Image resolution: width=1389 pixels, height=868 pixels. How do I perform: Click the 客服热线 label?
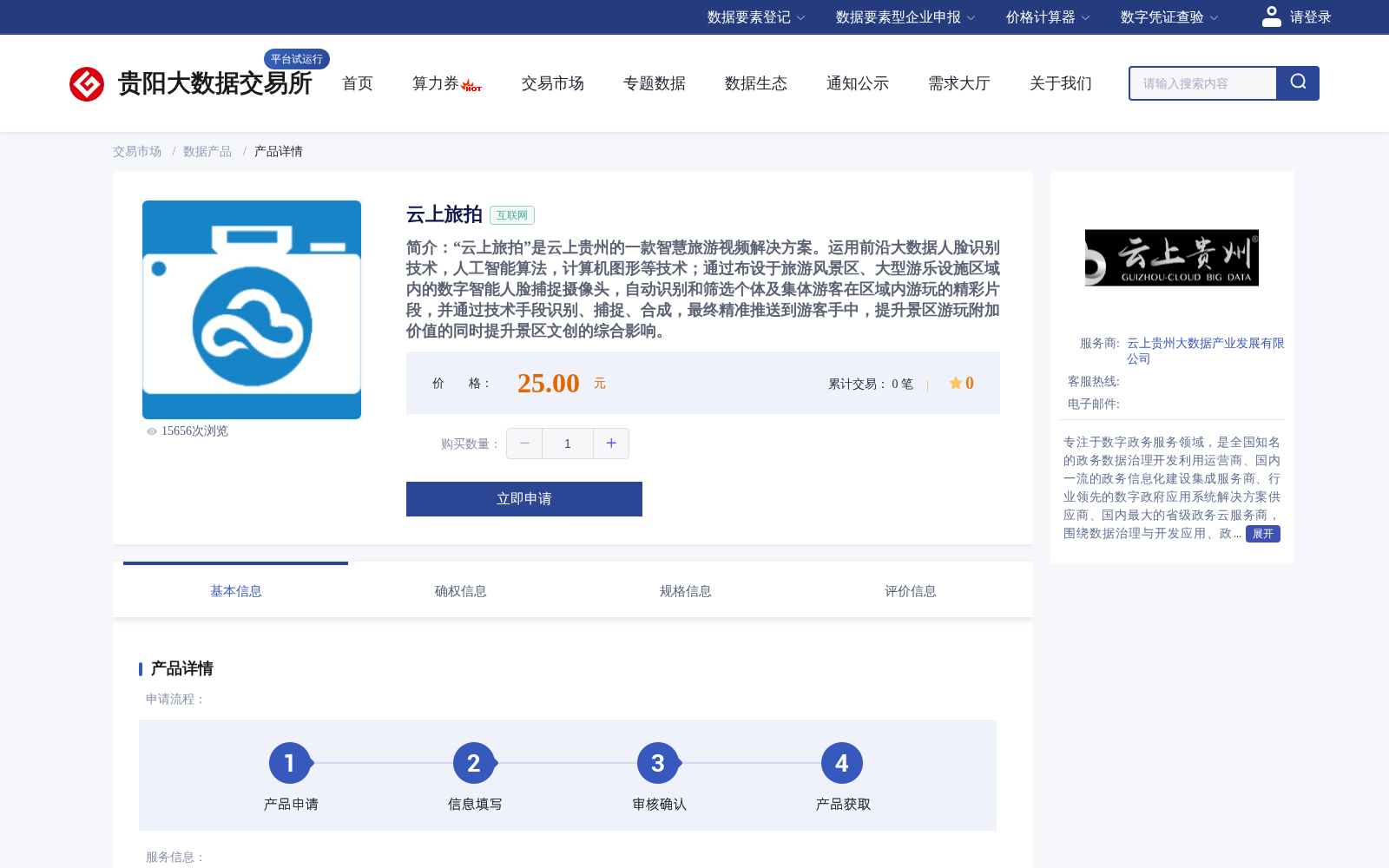[x=1094, y=381]
